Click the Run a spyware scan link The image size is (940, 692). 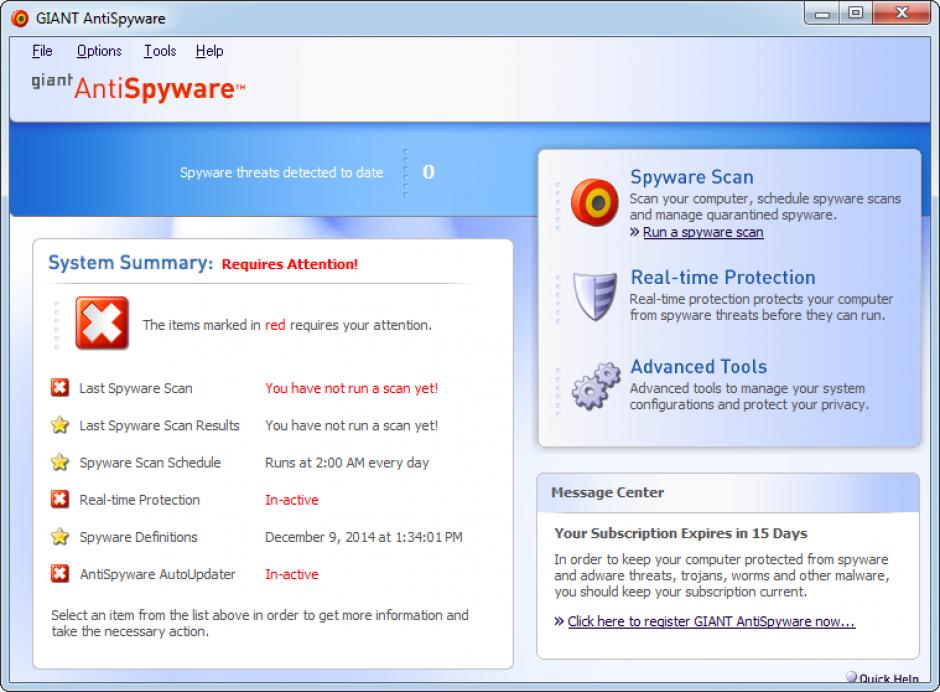[x=703, y=232]
